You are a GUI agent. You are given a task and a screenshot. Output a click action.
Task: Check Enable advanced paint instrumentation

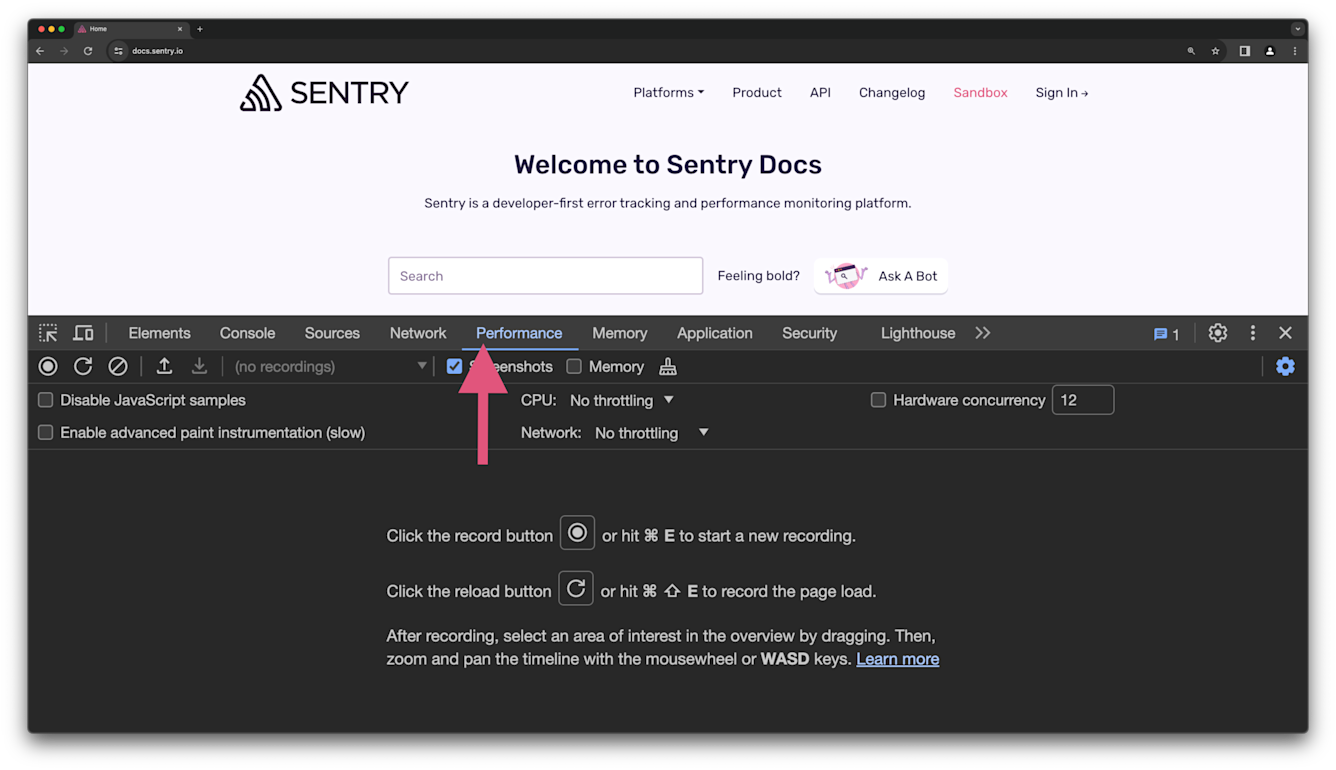click(x=45, y=433)
